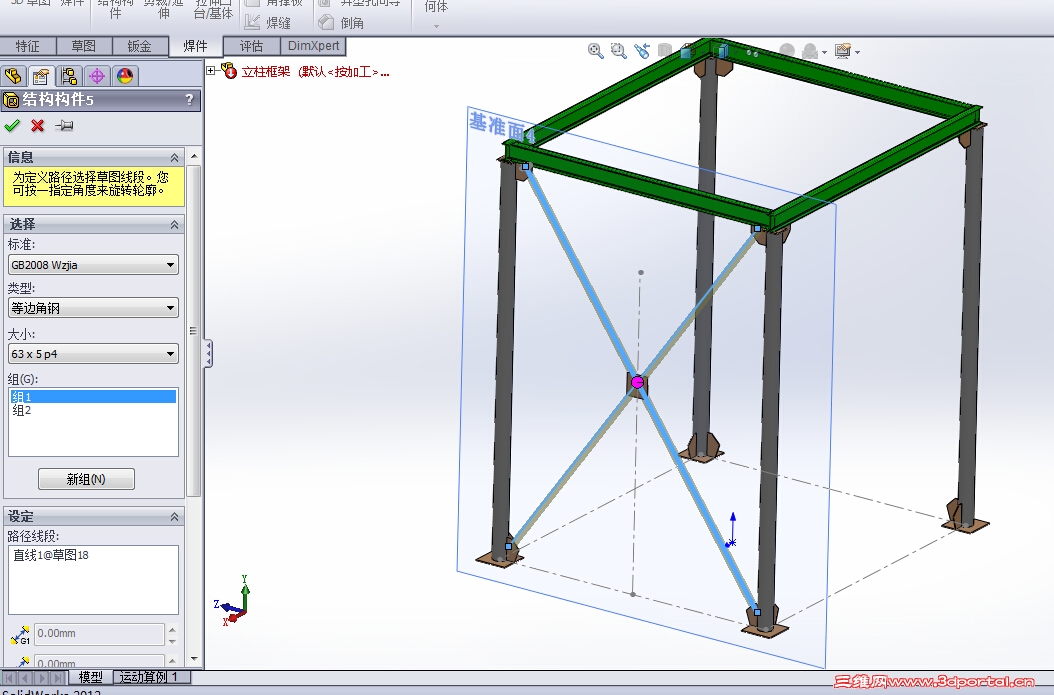Click the pink pierce point marker on brace
Viewport: 1054px width, 695px height.
pyautogui.click(x=637, y=382)
